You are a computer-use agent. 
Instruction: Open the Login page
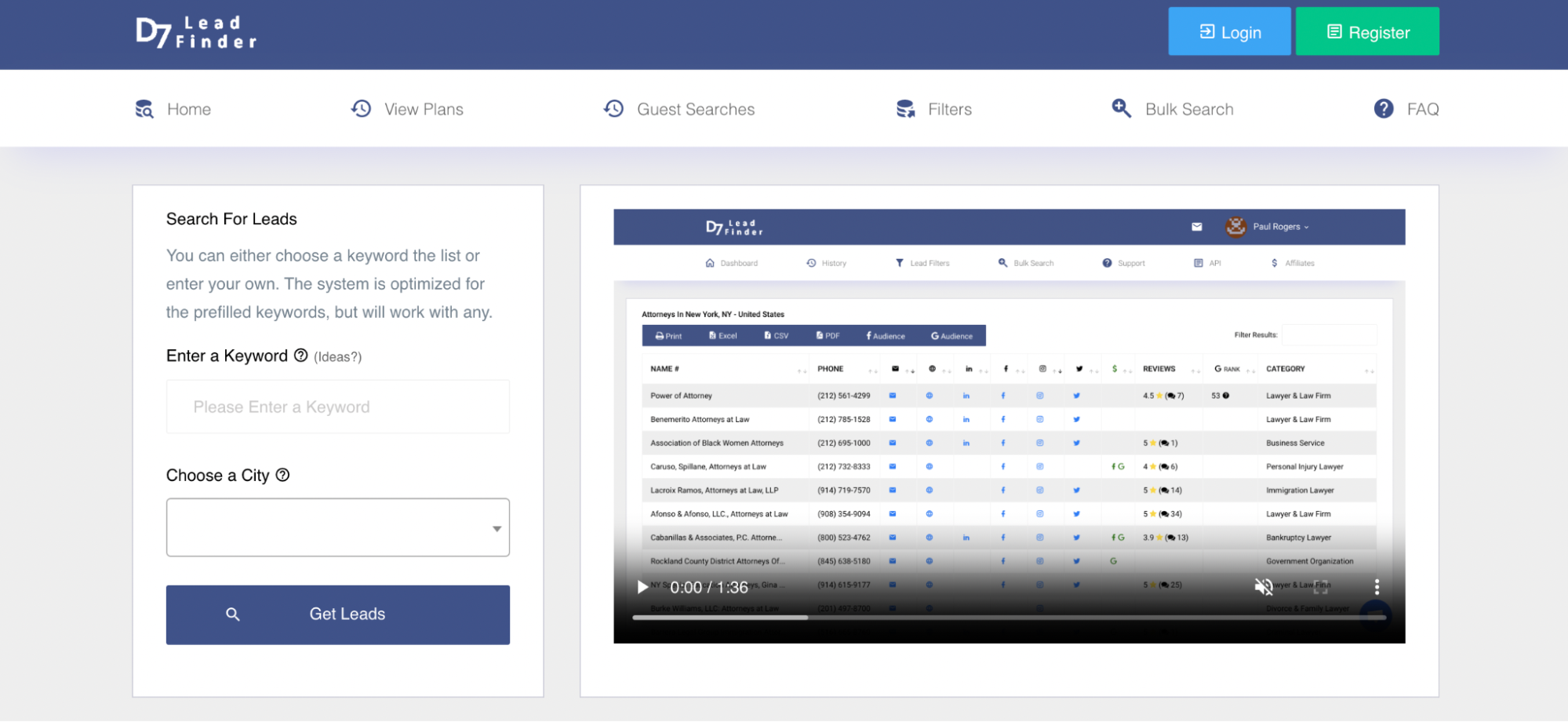pos(1229,31)
